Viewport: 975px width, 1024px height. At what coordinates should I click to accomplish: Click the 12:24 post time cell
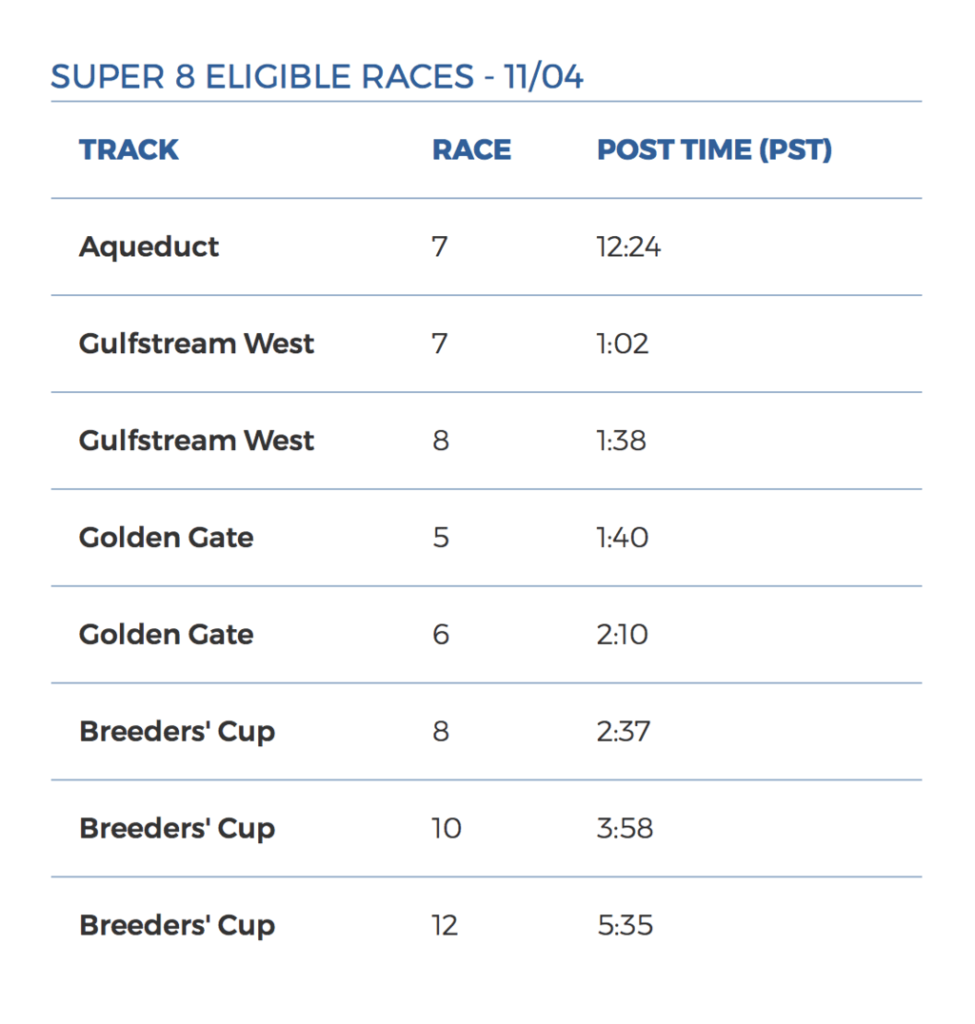(628, 247)
